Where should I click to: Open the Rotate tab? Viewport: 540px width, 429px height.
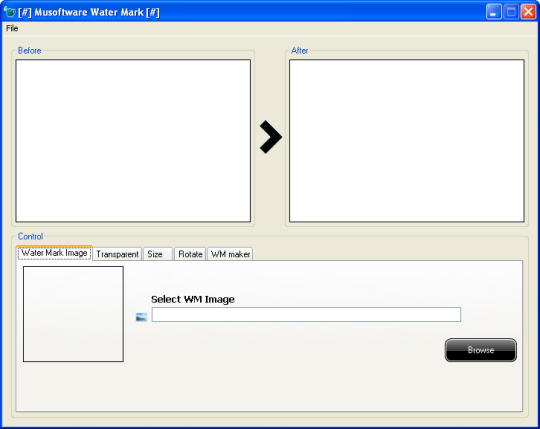[190, 254]
